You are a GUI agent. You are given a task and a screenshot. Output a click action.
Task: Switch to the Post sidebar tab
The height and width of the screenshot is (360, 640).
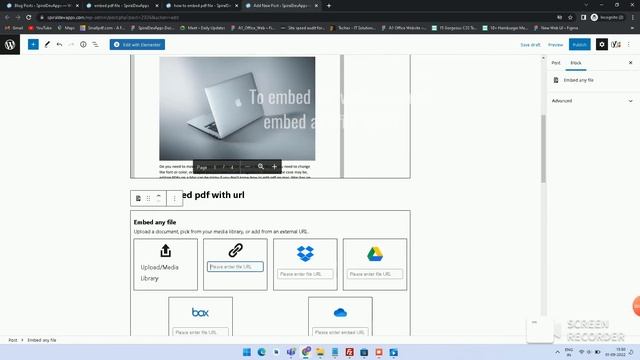point(556,63)
